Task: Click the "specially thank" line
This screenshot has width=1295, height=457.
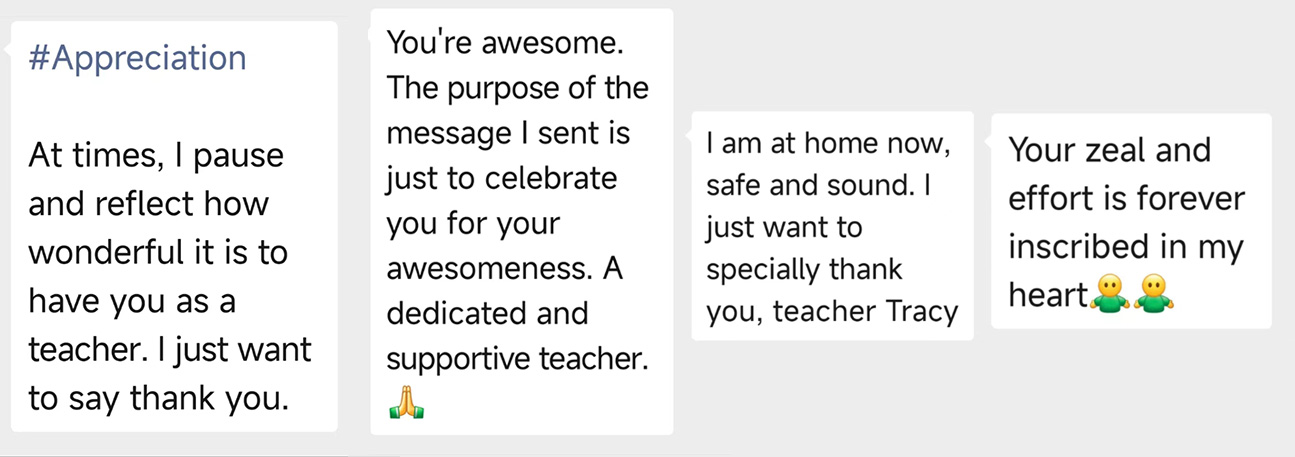Action: tap(804, 270)
